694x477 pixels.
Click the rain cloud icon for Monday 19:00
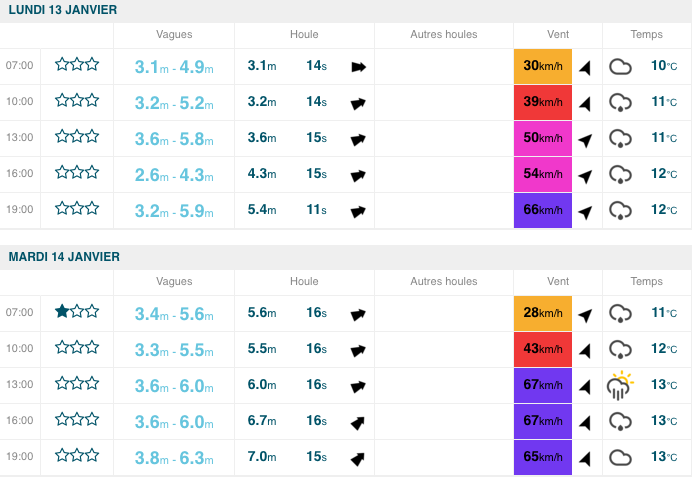tap(621, 211)
